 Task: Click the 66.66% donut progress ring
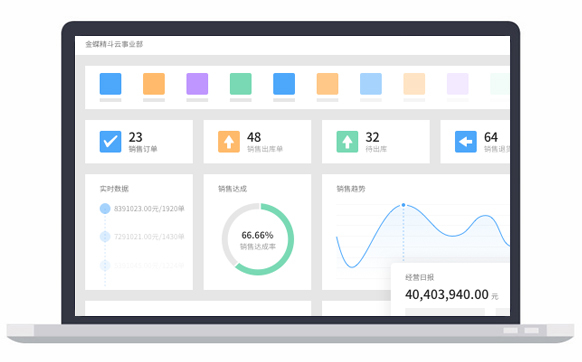pos(258,239)
